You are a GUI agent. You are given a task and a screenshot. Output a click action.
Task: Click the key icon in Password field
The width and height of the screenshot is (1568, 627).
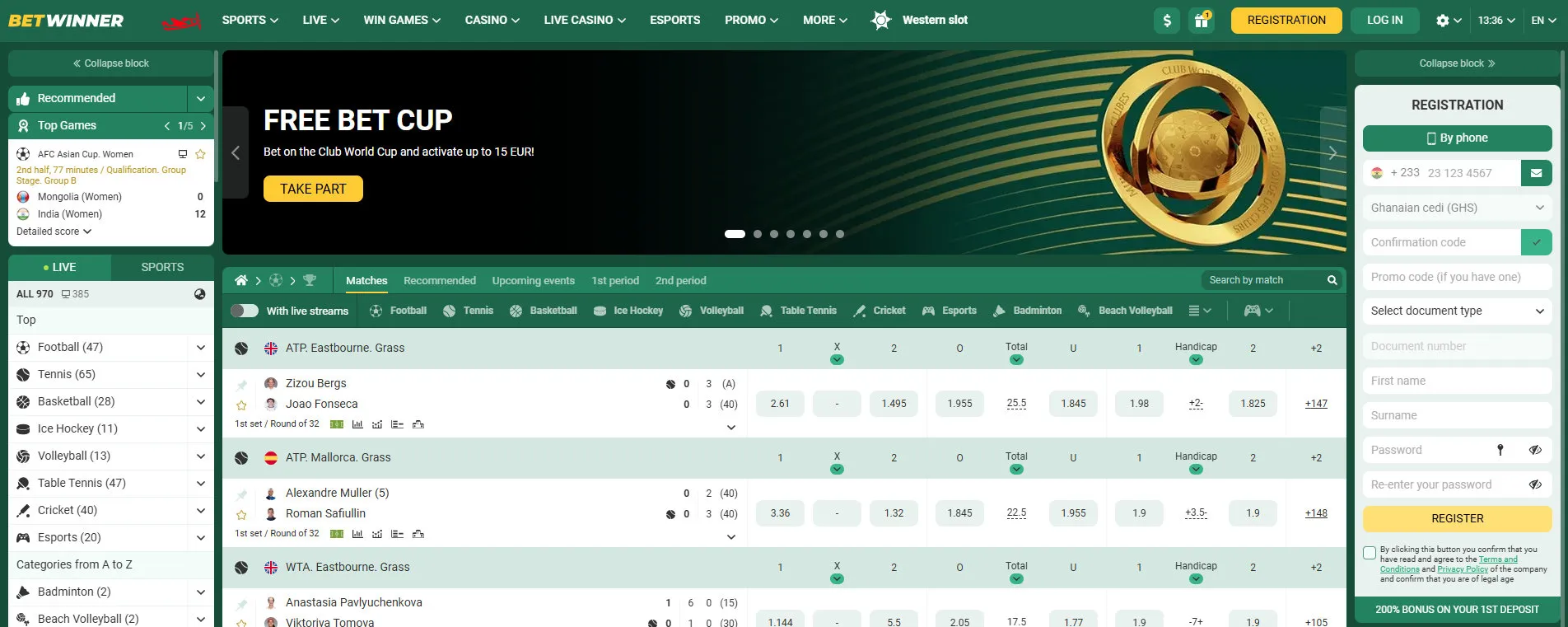tap(1500, 450)
